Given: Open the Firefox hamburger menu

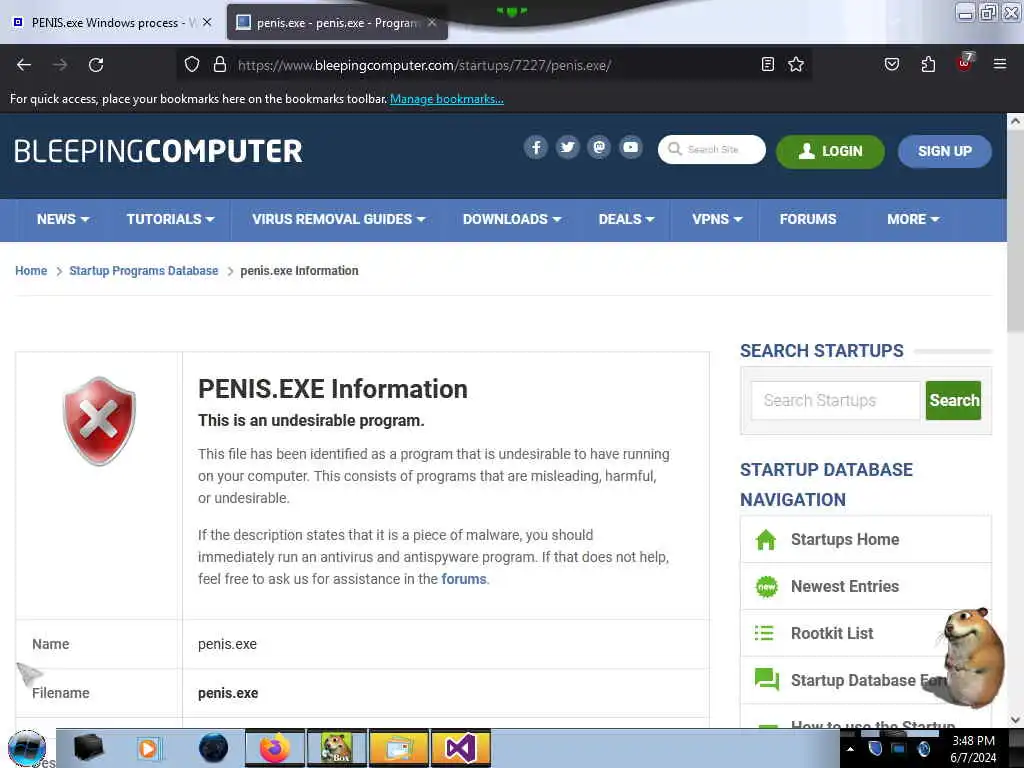Looking at the screenshot, I should [999, 64].
